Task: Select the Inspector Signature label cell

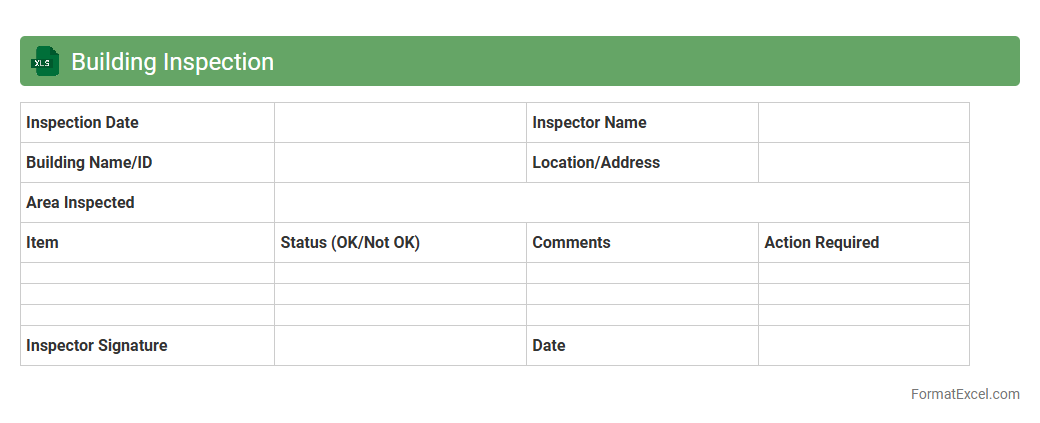Action: [x=147, y=346]
